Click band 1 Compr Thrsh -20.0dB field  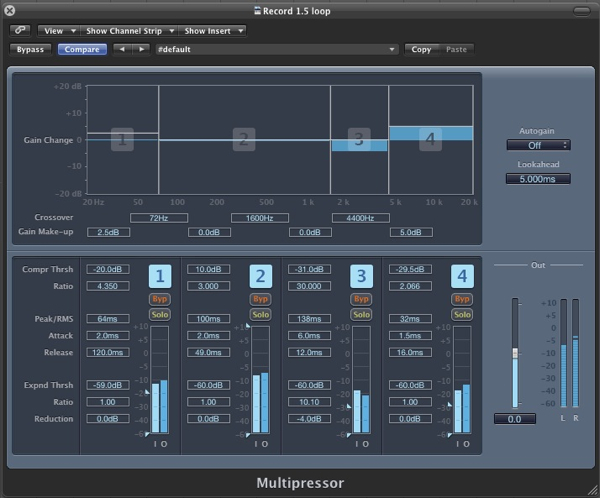click(108, 269)
